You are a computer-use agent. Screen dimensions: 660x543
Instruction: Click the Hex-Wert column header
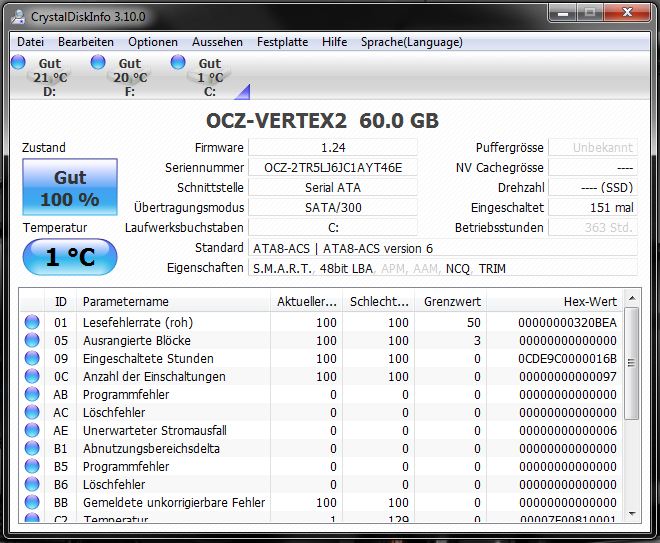tap(554, 301)
